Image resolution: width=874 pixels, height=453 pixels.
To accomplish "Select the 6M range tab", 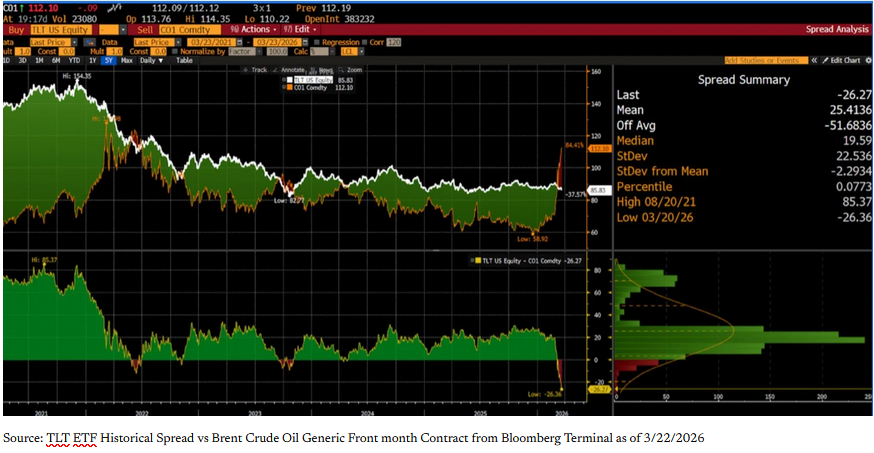I will point(56,60).
